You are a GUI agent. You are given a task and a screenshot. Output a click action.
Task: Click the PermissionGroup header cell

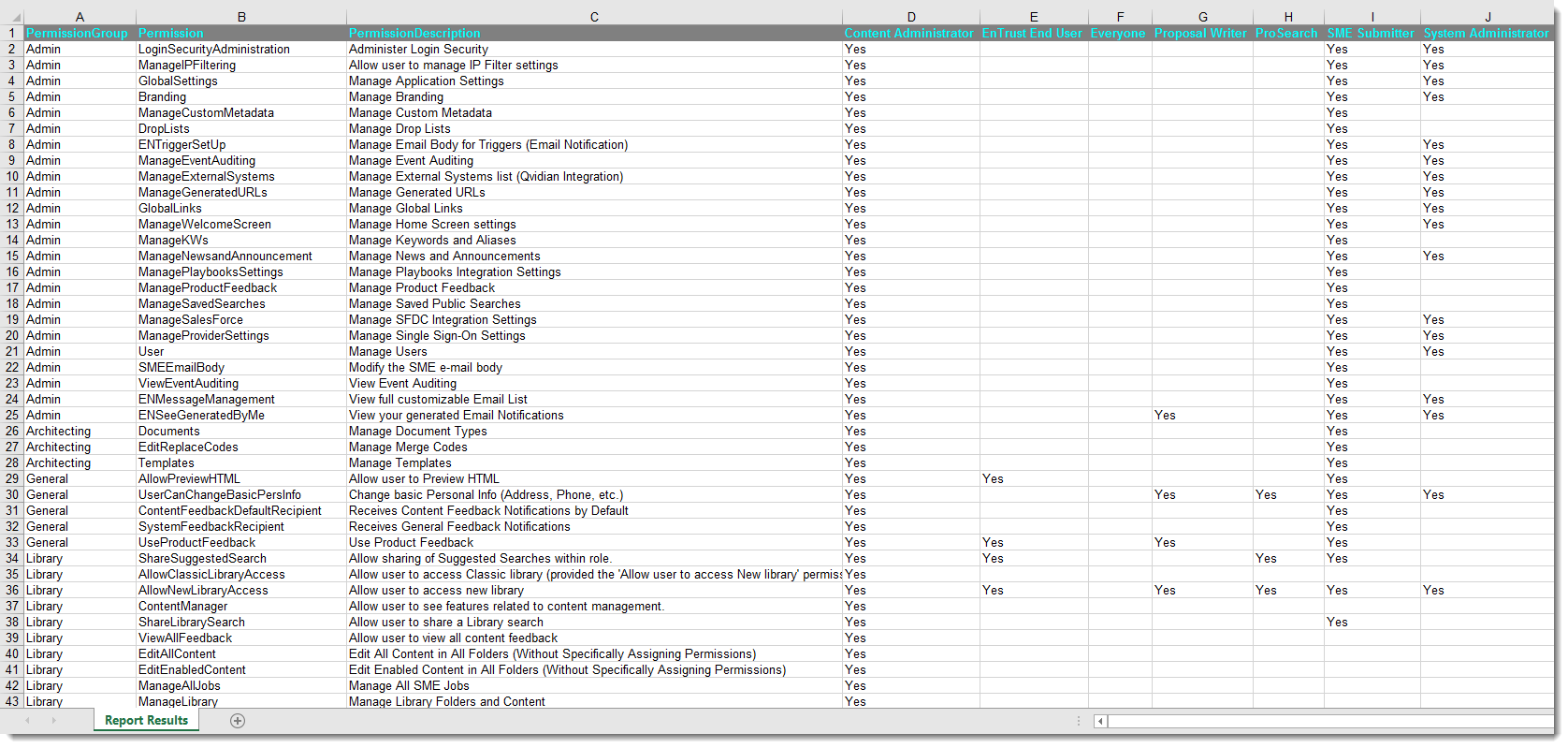pos(80,33)
